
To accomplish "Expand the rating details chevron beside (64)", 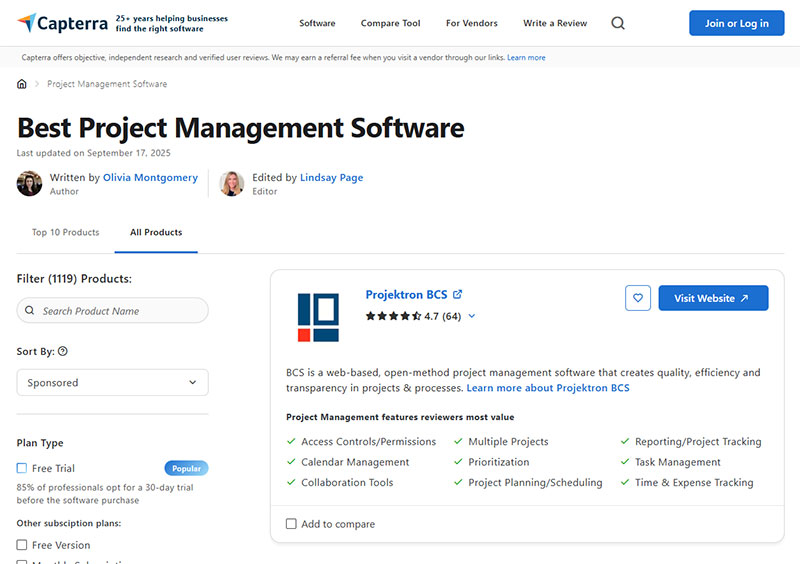I will pos(472,317).
